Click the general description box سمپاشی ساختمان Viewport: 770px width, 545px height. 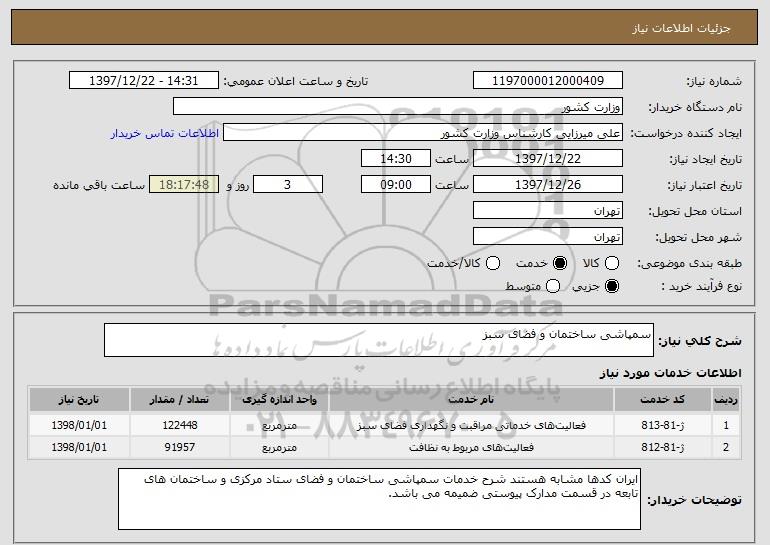coord(379,340)
